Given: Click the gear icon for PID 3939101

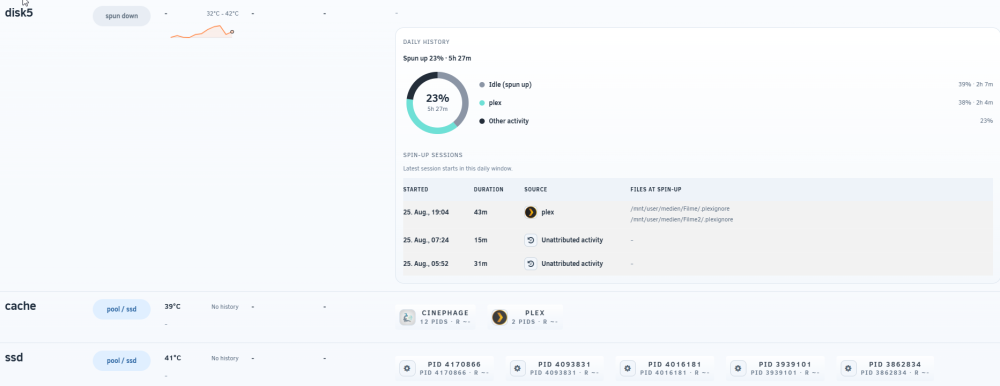Looking at the screenshot, I should 739,368.
